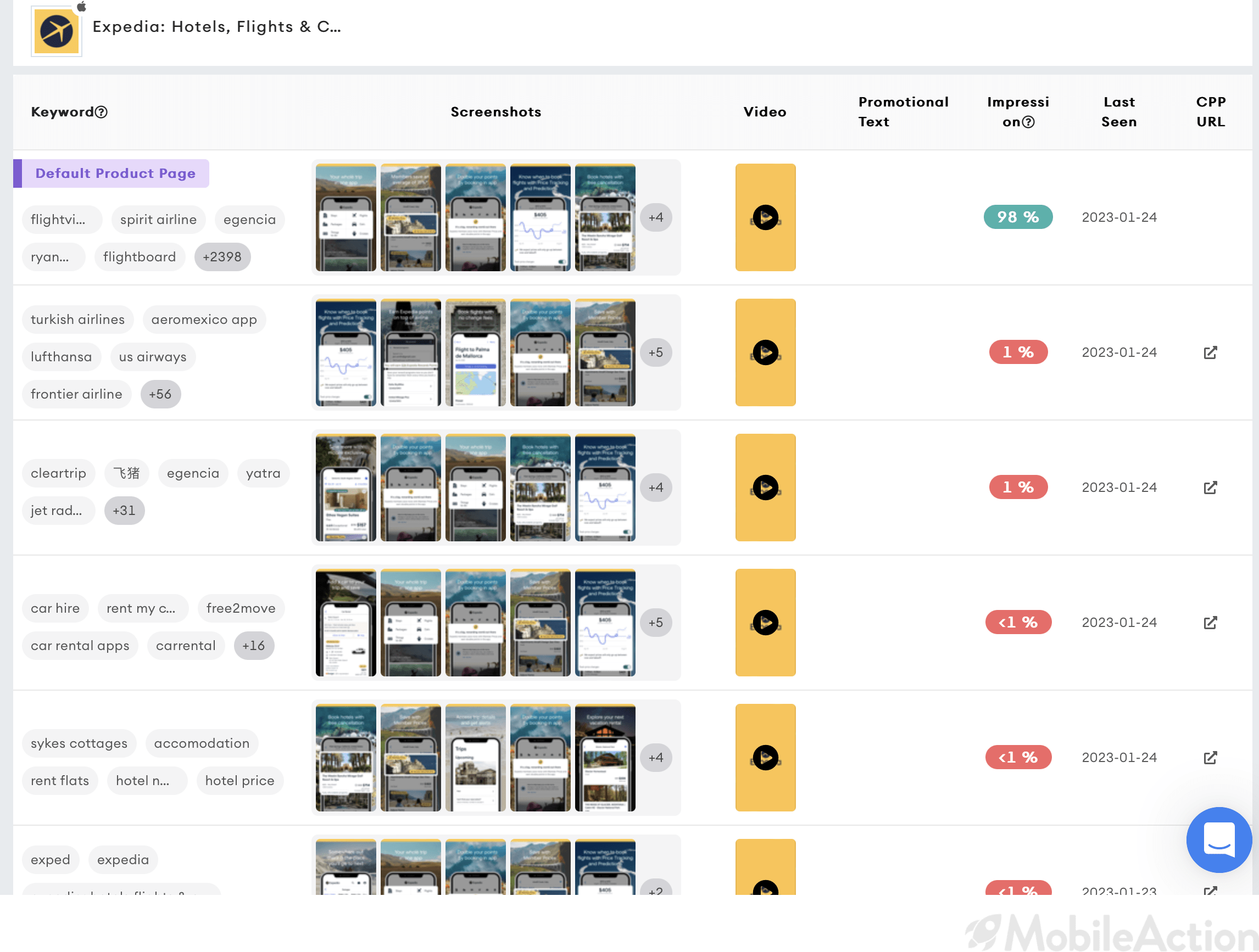Screen dimensions: 1259x952
Task: Play the video in Default Product Page row
Action: point(766,217)
